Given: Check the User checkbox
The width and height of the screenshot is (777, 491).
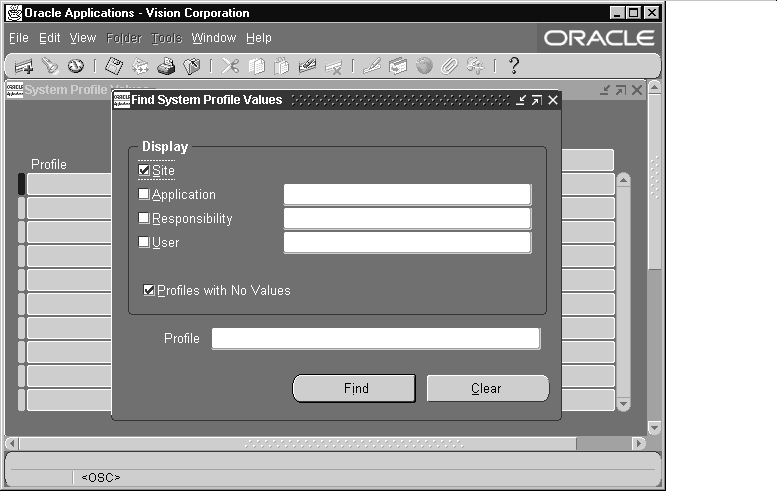Looking at the screenshot, I should click(x=144, y=242).
